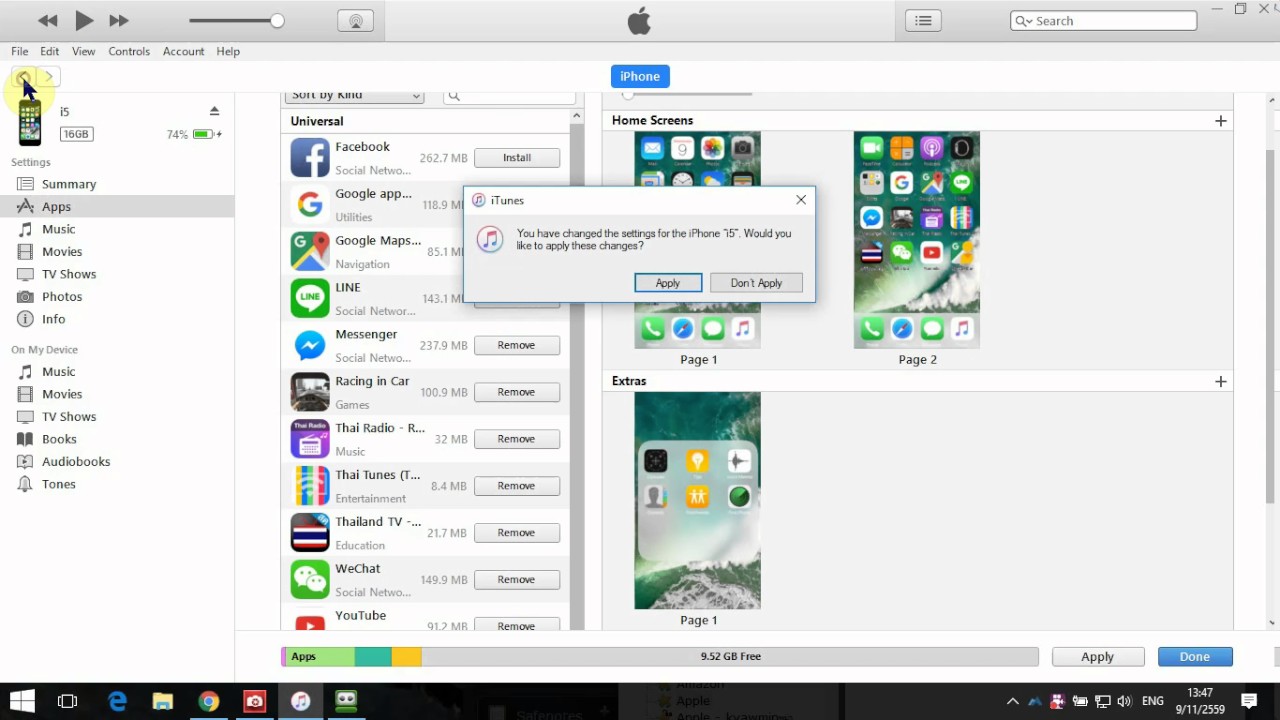Viewport: 1280px width, 720px height.
Task: Click Don't Apply in the dialog
Action: [x=756, y=283]
